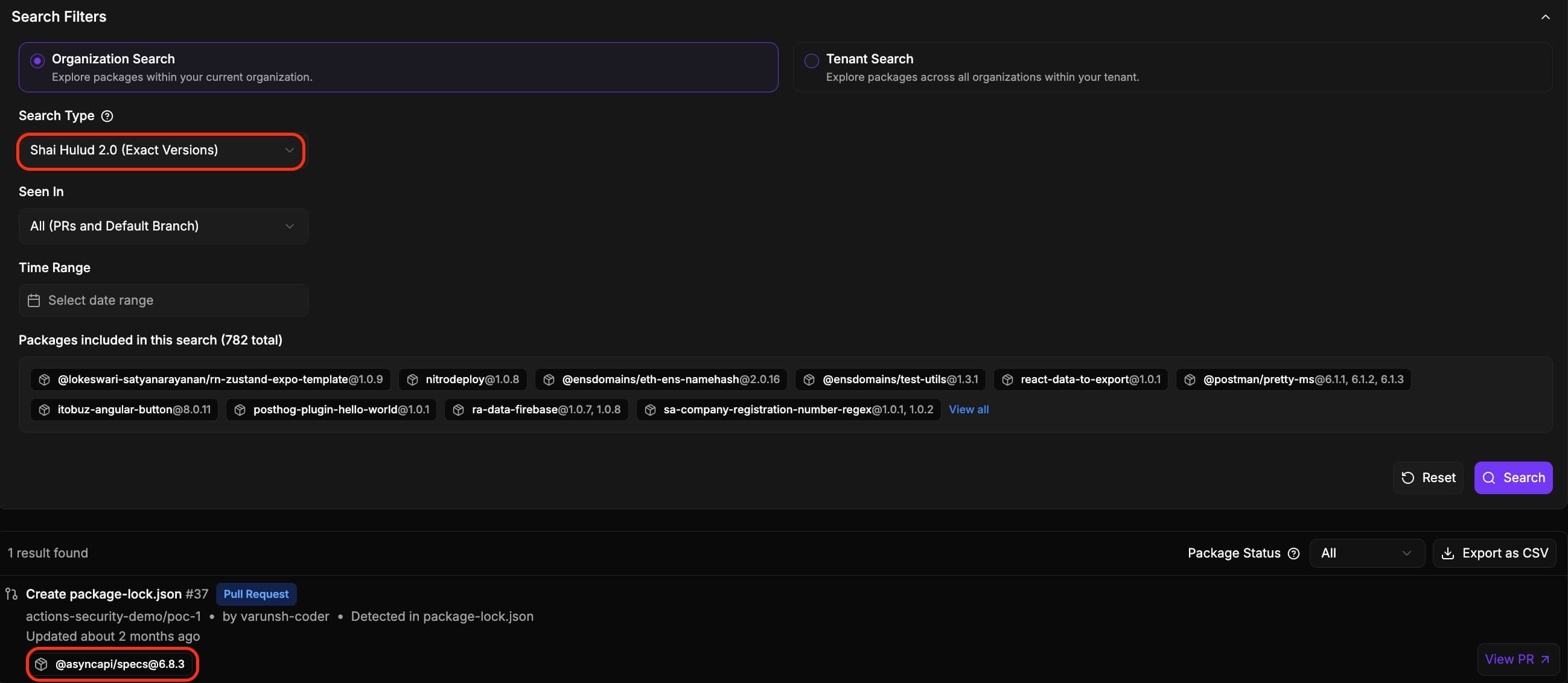
Task: Click package icon next to nitrodeploy@1.0.8
Action: point(412,380)
